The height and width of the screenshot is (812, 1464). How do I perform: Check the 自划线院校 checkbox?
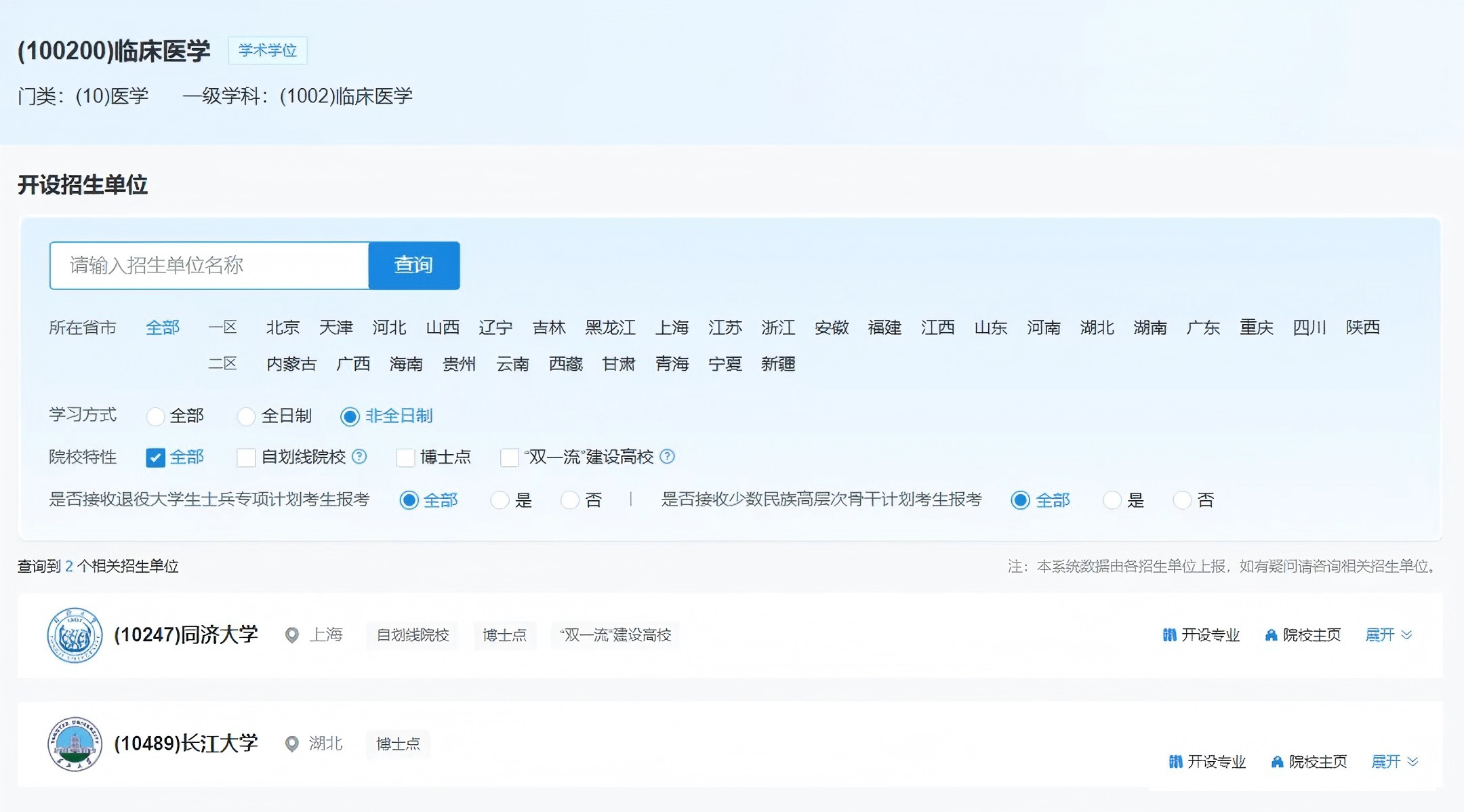[246, 458]
